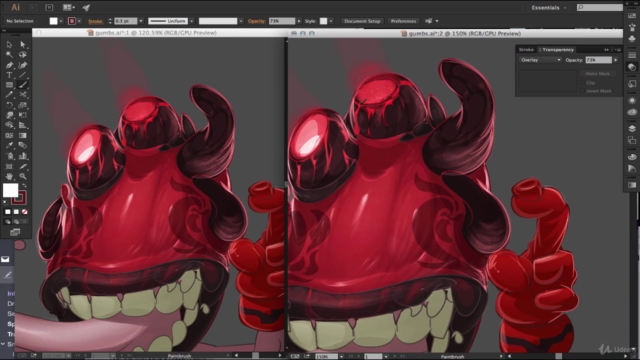This screenshot has width=640, height=360.
Task: Choose the Zoom magnifier tool
Action: [x=23, y=176]
